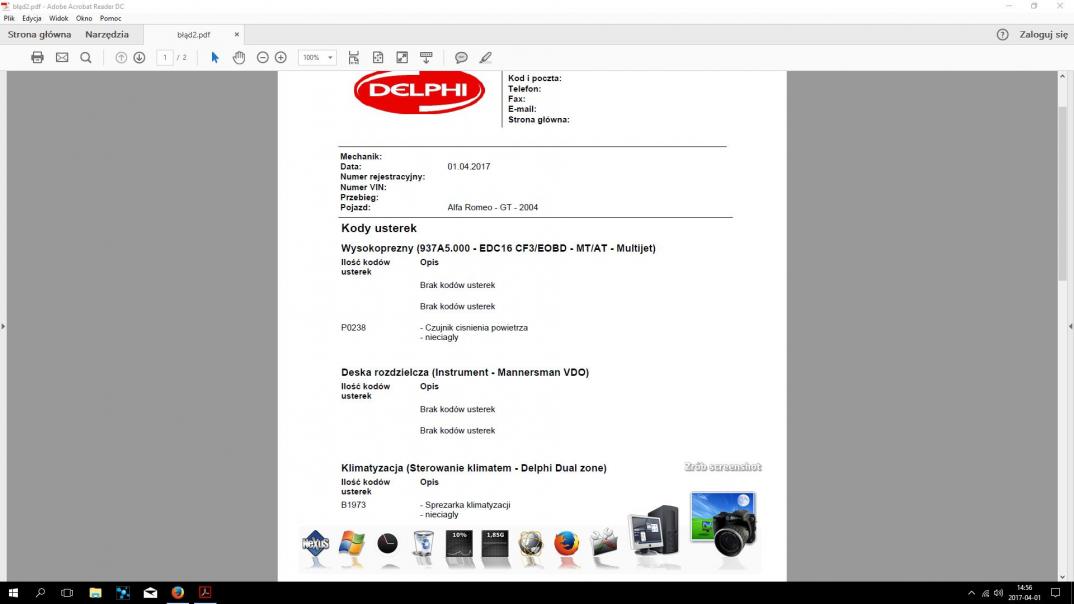Activate the hand pan tool

238,58
